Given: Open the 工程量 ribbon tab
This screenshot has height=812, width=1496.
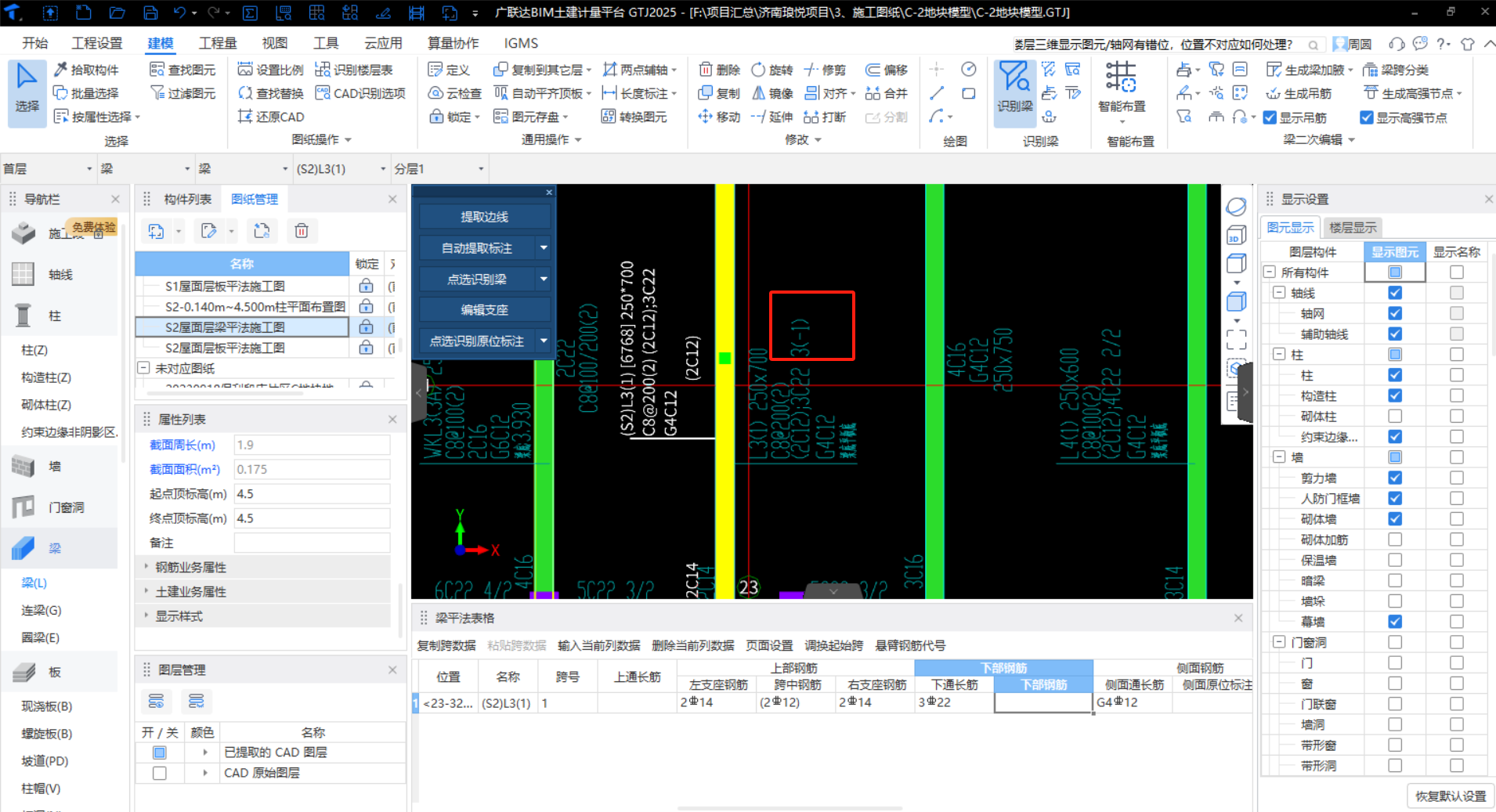Looking at the screenshot, I should coord(218,43).
